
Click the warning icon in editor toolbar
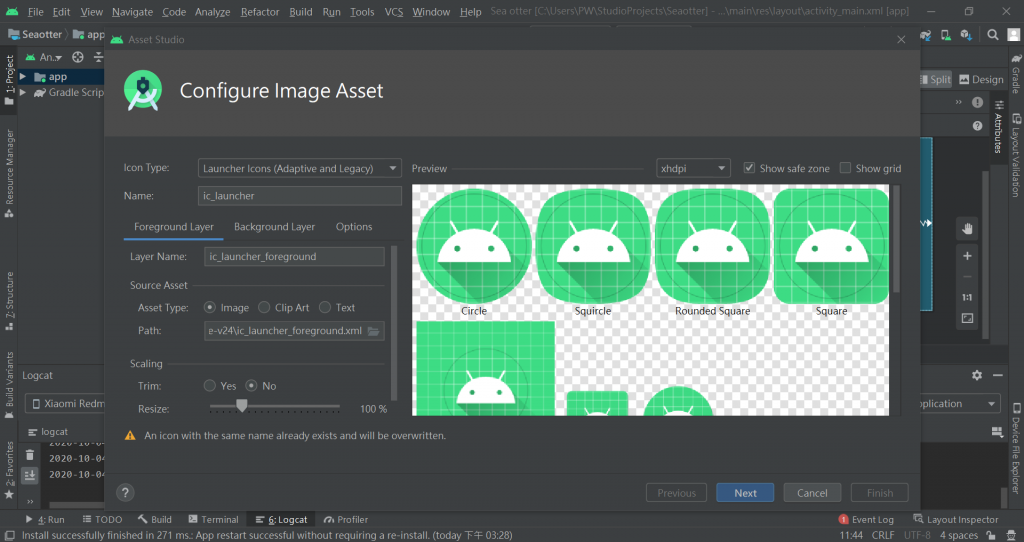[977, 103]
